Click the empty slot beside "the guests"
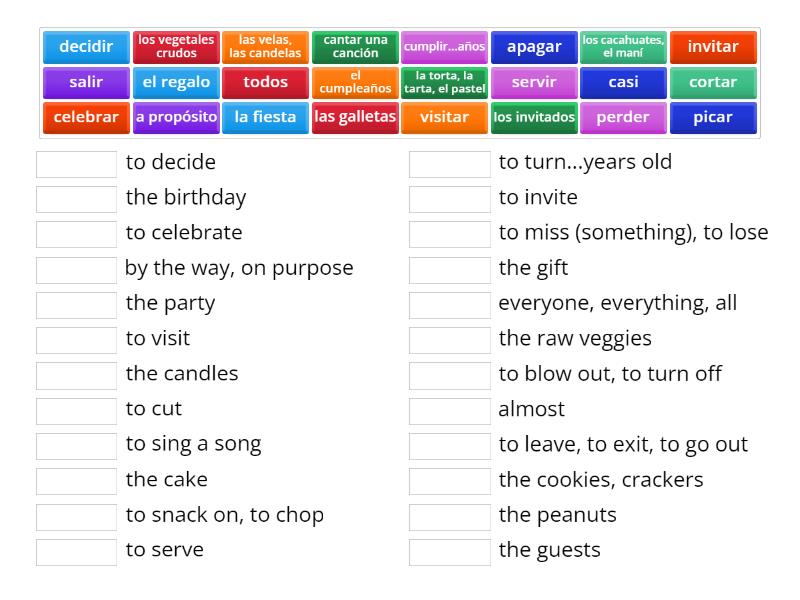Viewport: 800px width, 600px height. [x=450, y=550]
